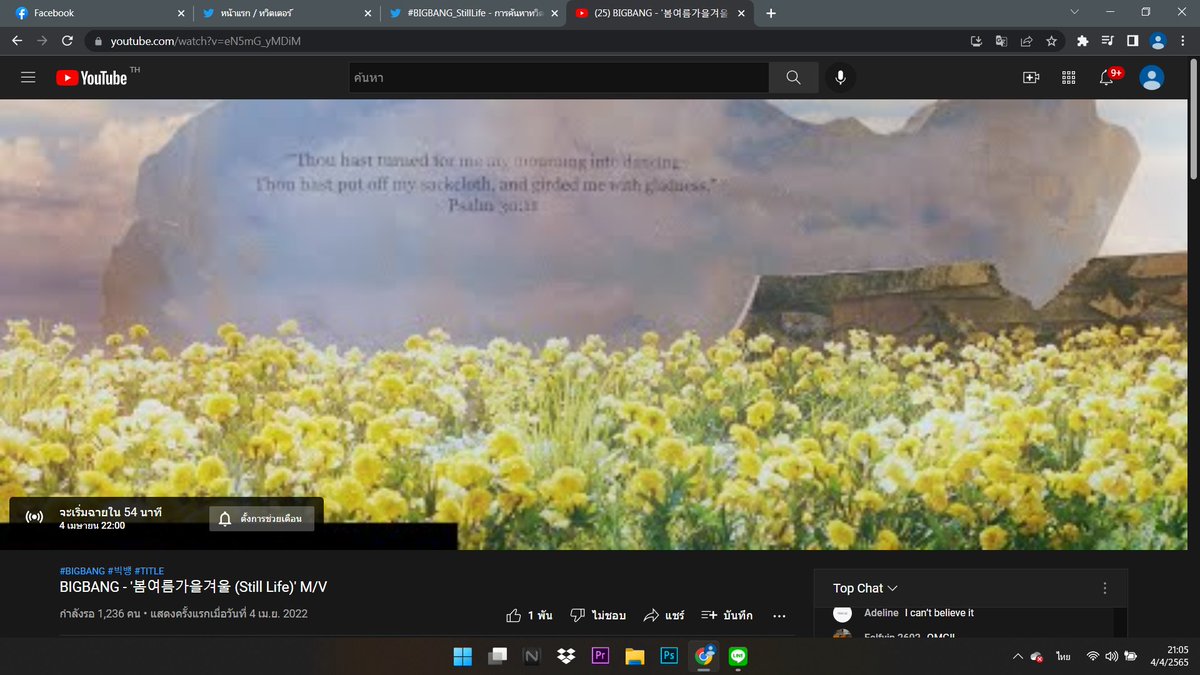Like the video with thumbs up
The height and width of the screenshot is (675, 1200).
(x=529, y=615)
